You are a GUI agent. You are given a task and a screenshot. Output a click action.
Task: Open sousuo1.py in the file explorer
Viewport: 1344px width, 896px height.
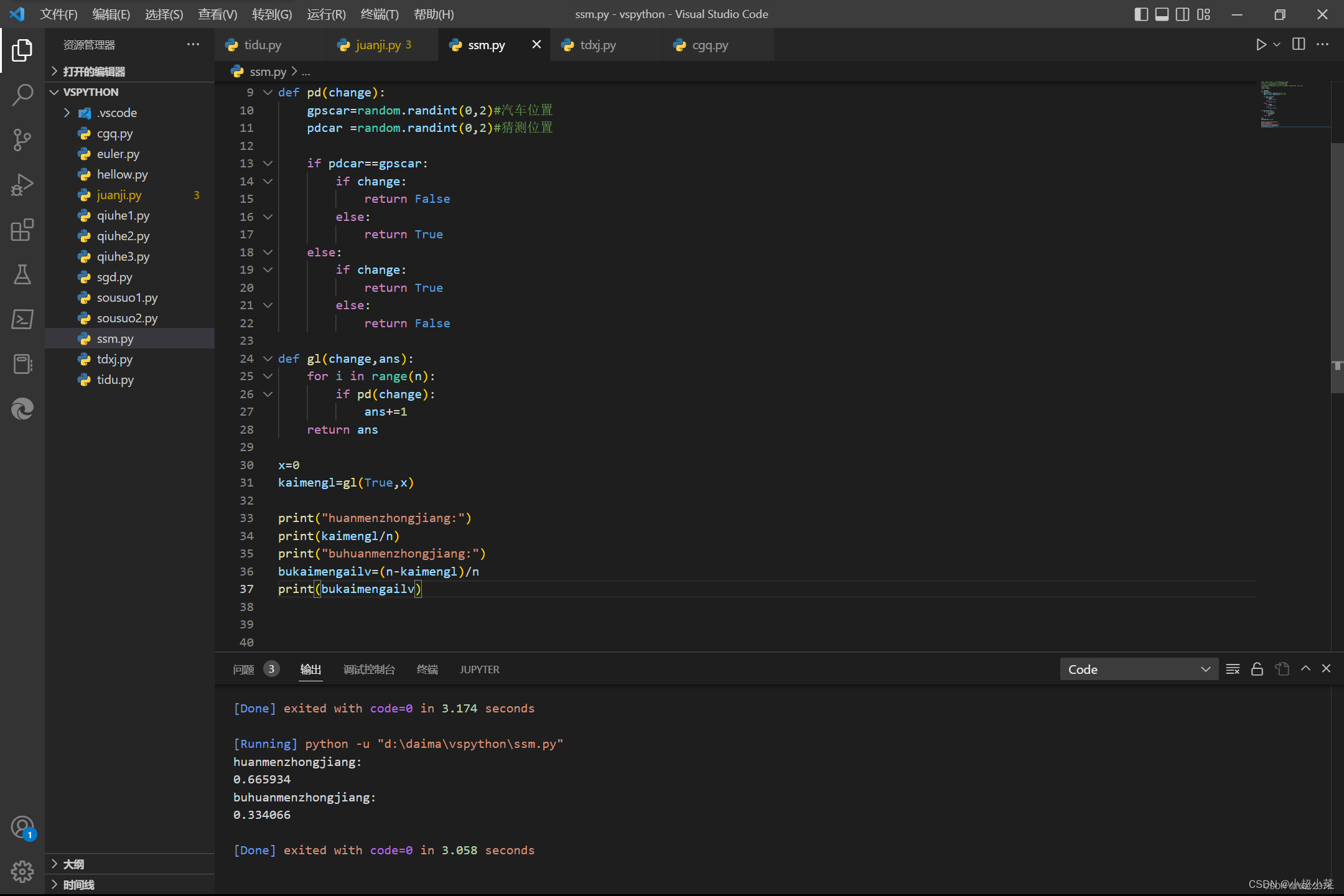coord(130,297)
